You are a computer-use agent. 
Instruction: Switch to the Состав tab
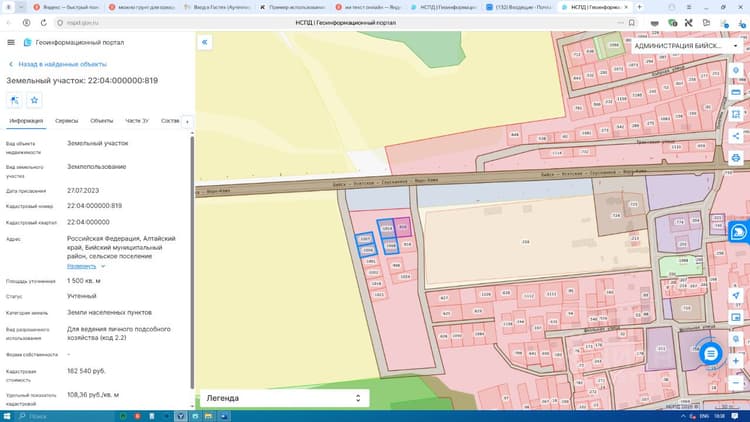tap(170, 121)
